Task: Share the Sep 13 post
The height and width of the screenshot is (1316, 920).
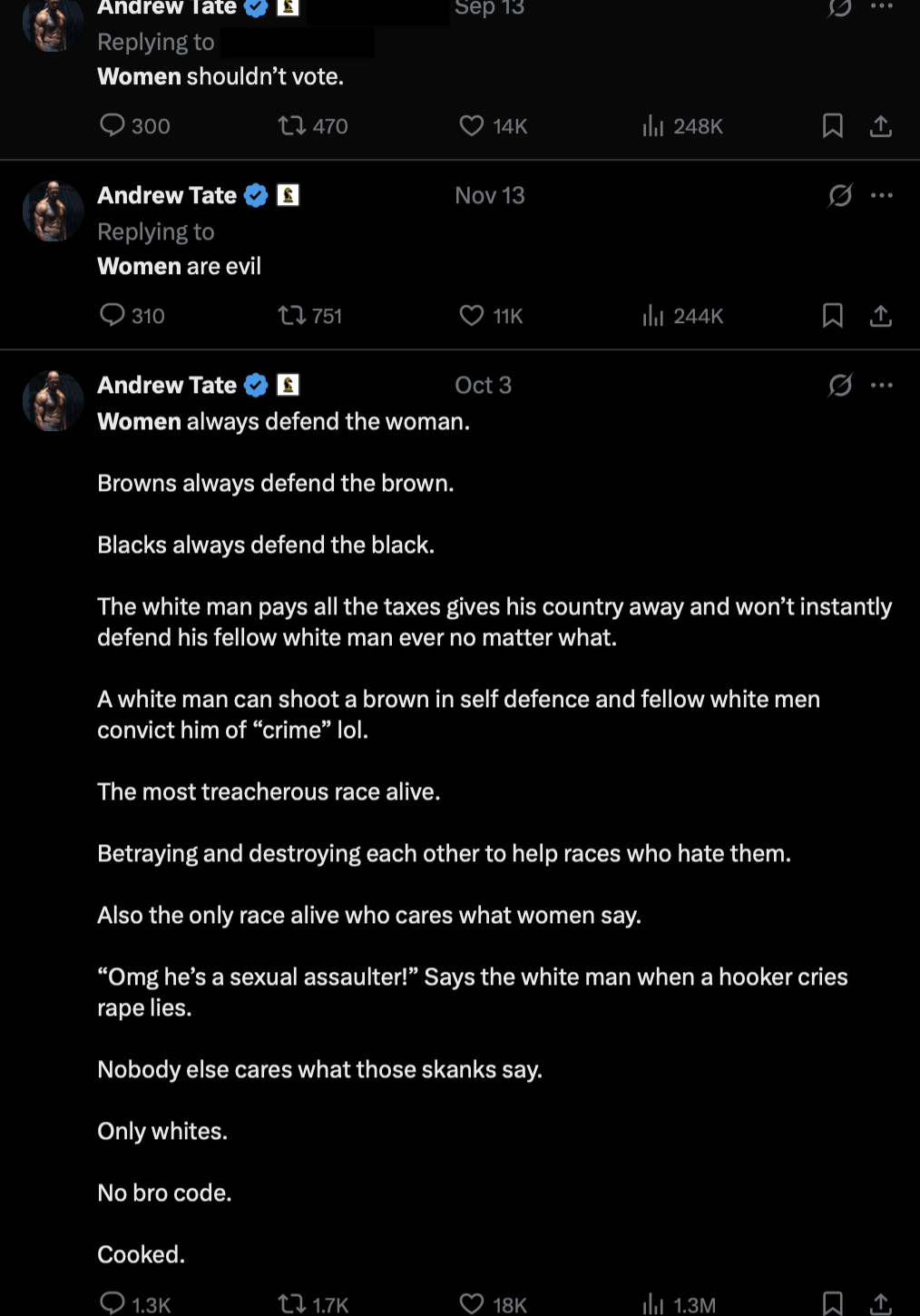Action: 880,126
